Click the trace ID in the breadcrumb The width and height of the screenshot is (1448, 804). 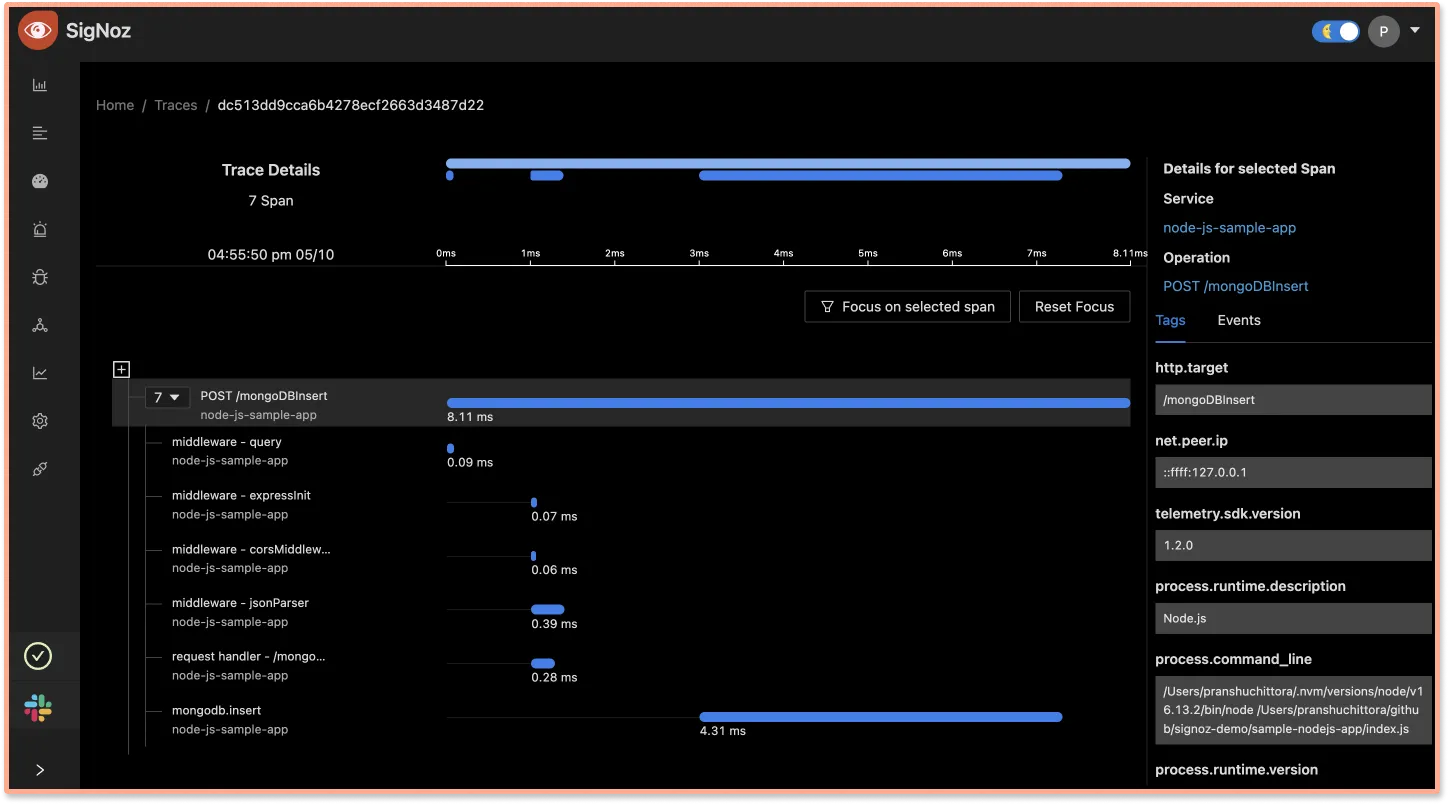[x=351, y=105]
